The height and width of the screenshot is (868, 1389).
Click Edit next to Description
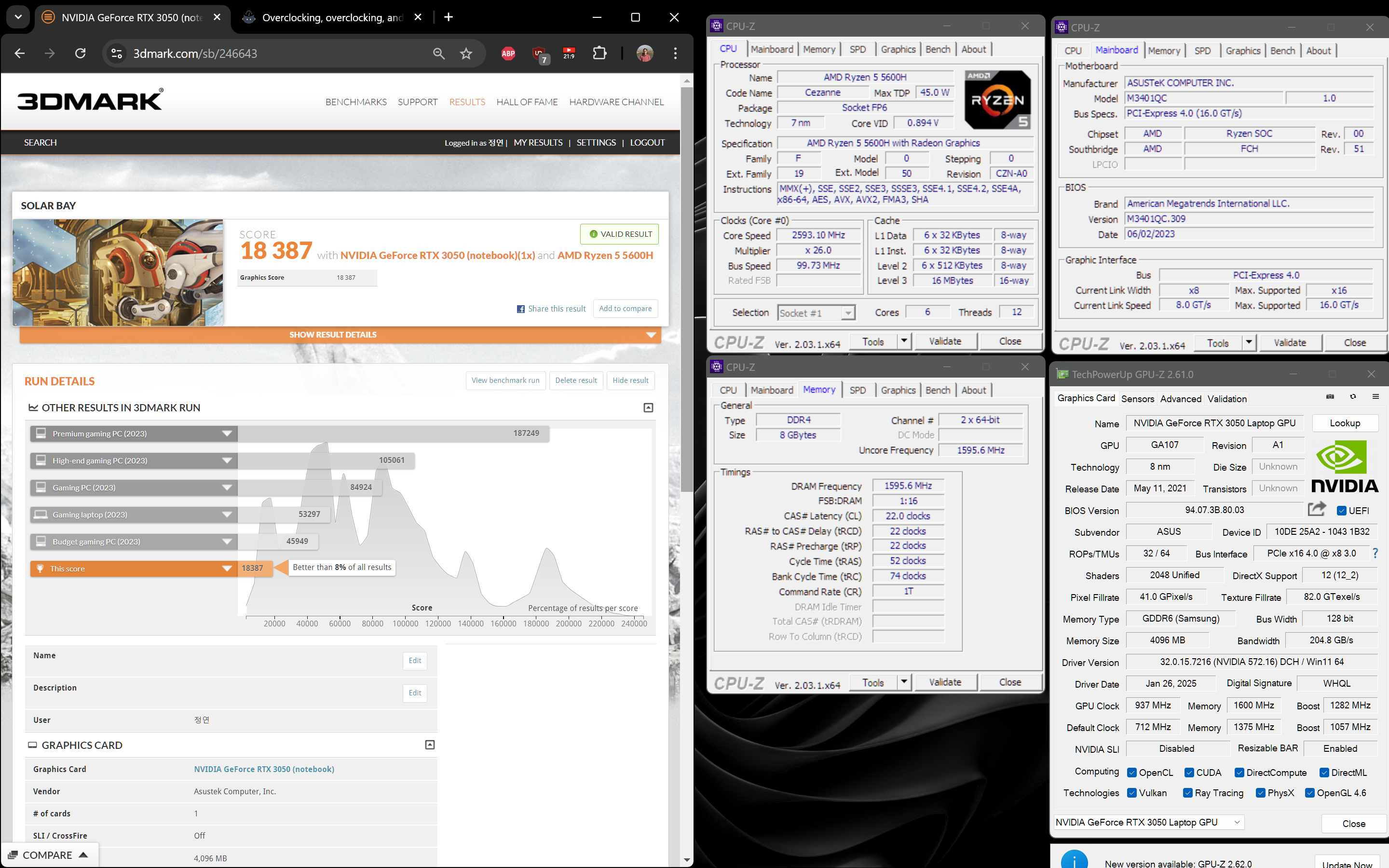415,693
